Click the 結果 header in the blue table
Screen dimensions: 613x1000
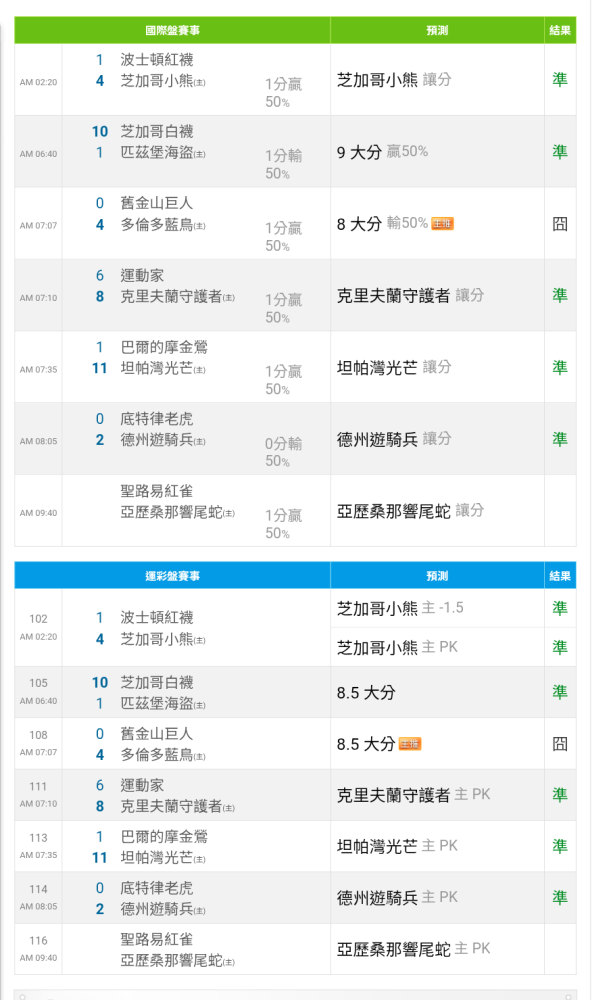click(x=560, y=576)
